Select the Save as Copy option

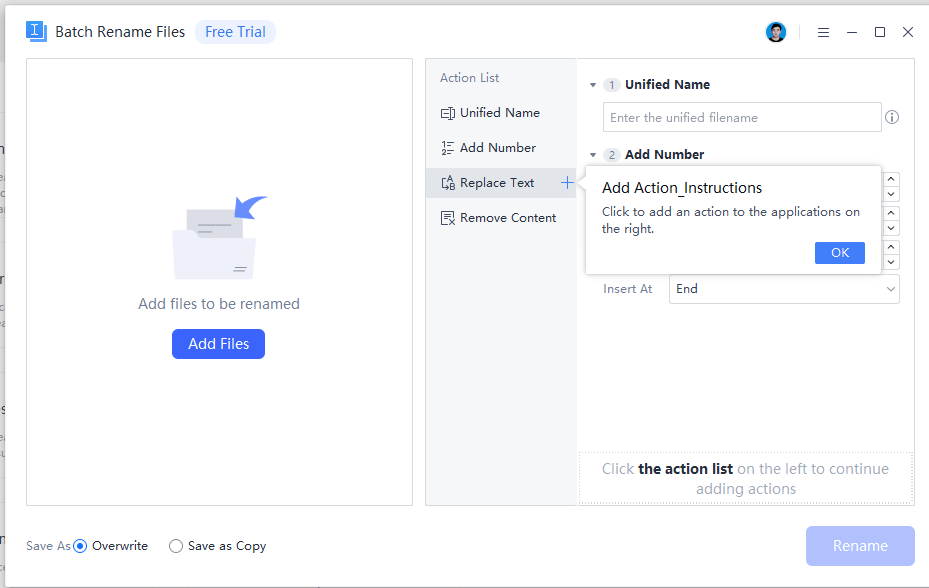click(176, 546)
